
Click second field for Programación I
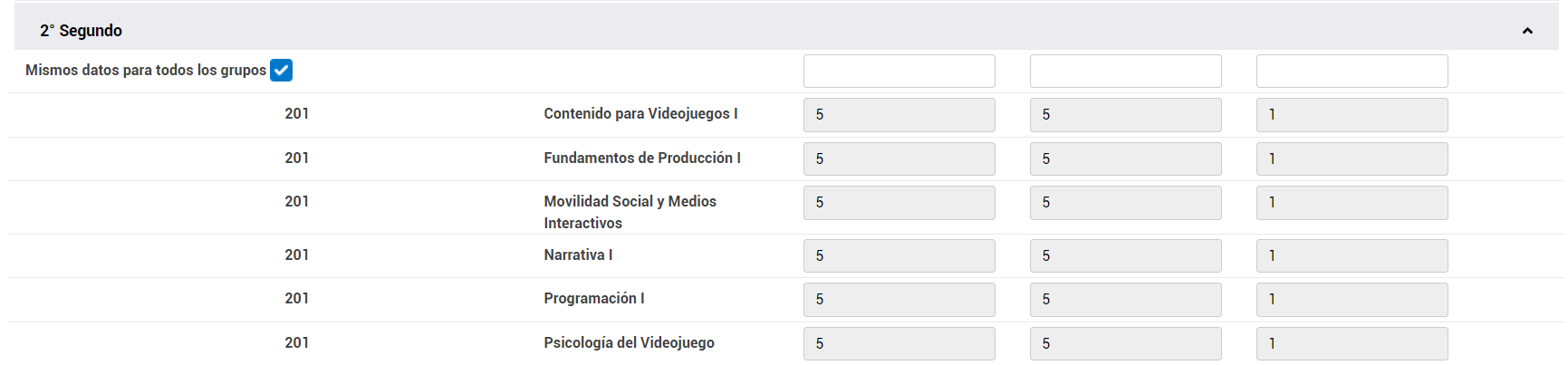(1125, 300)
